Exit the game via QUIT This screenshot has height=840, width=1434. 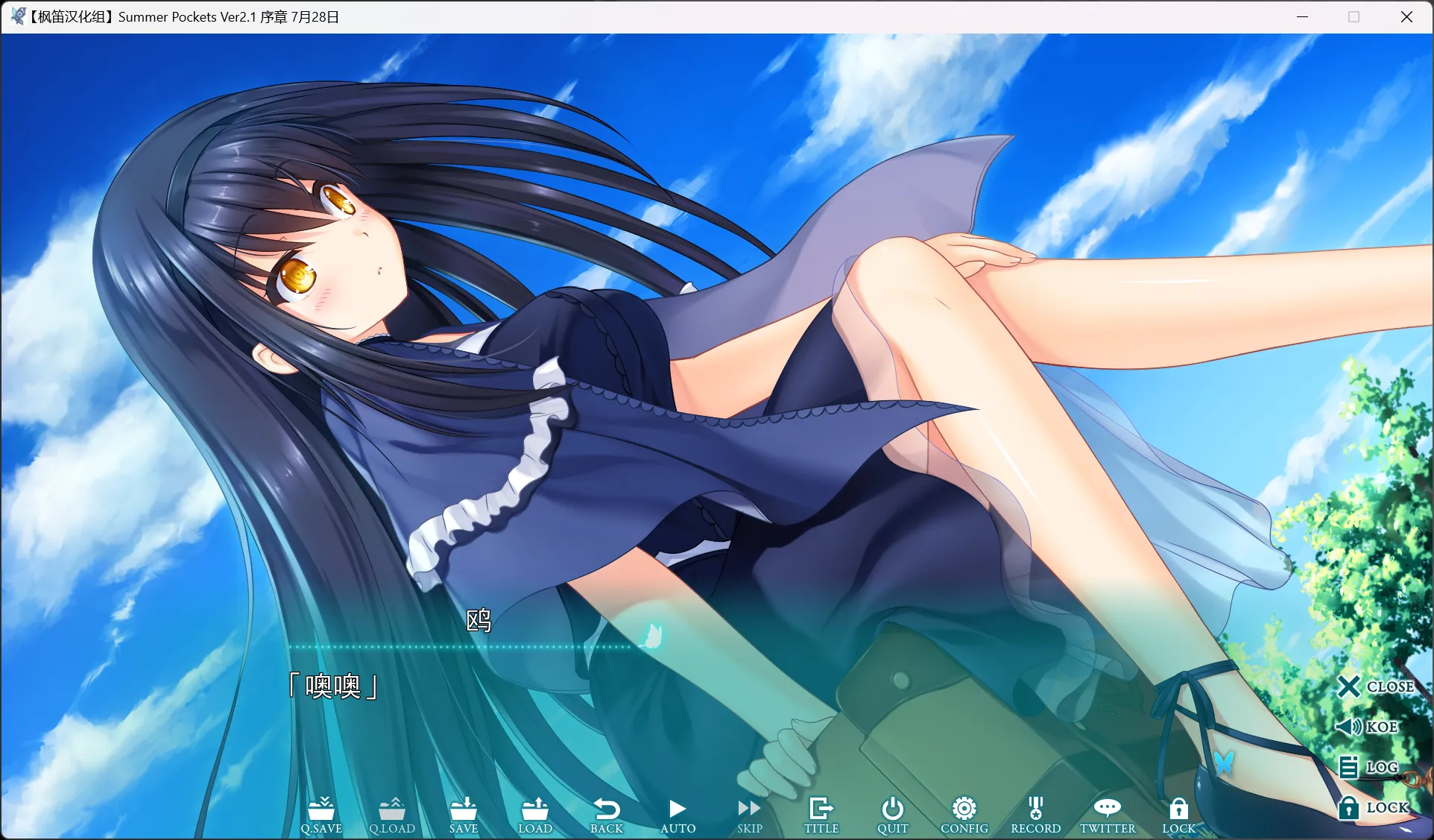pyautogui.click(x=892, y=814)
